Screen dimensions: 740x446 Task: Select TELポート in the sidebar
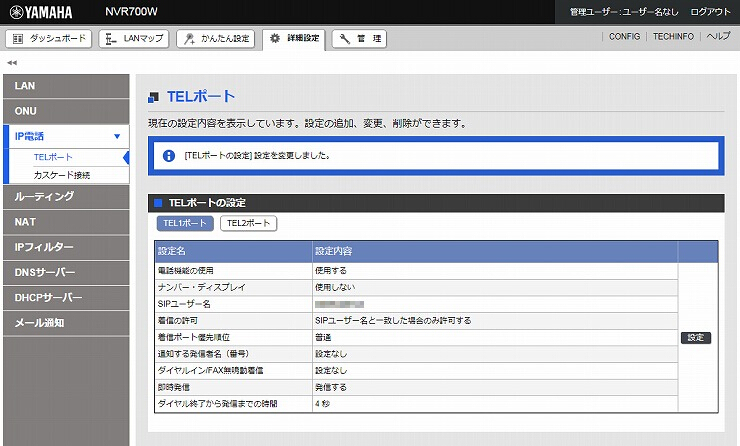coord(53,157)
